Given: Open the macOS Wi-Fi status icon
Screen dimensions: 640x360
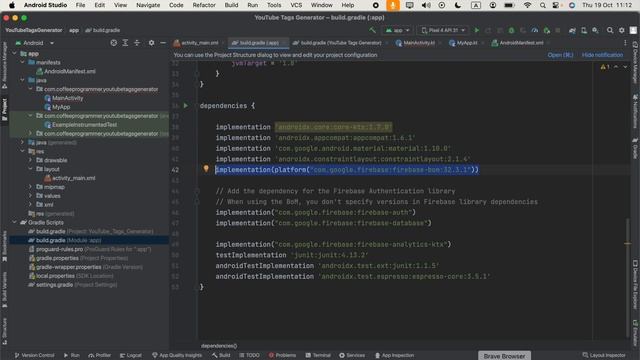Looking at the screenshot, I should click(x=527, y=5).
